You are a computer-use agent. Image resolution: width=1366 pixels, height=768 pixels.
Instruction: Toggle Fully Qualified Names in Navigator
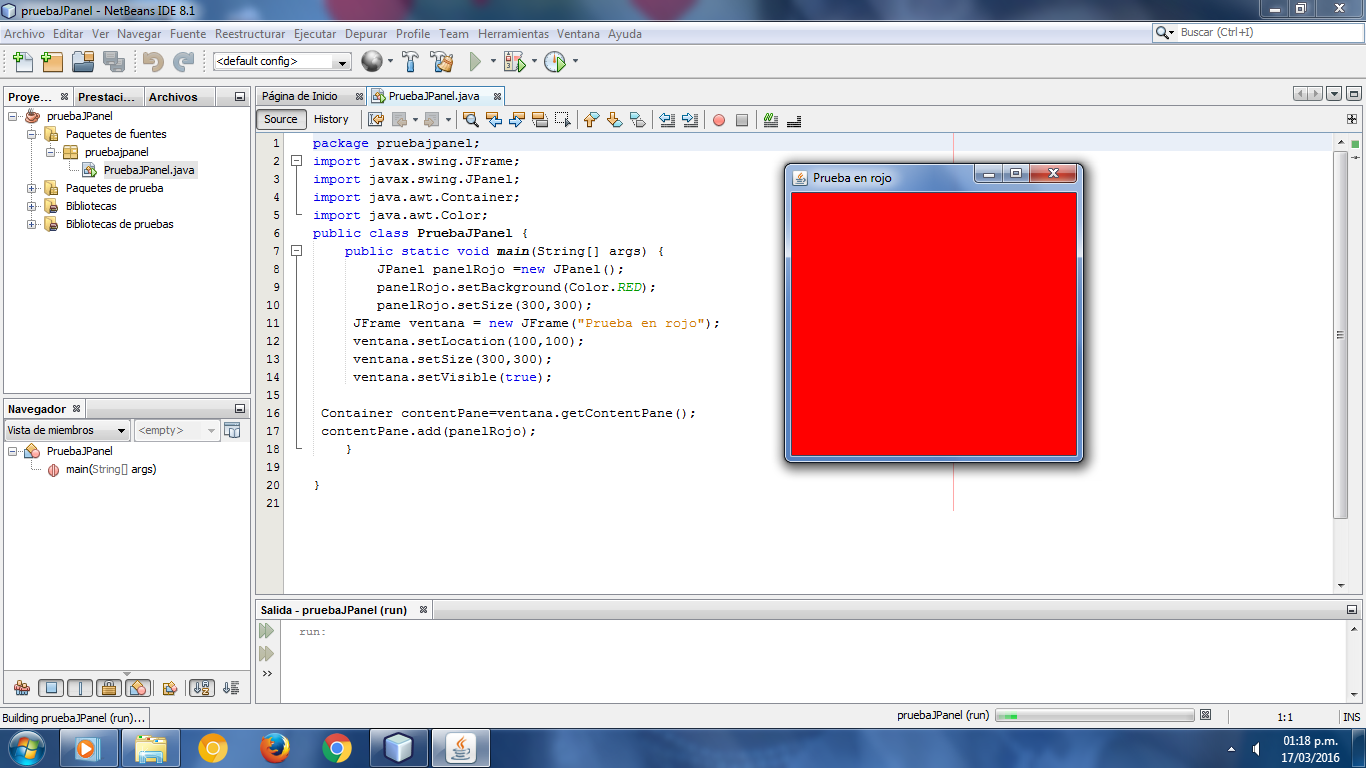pos(170,688)
